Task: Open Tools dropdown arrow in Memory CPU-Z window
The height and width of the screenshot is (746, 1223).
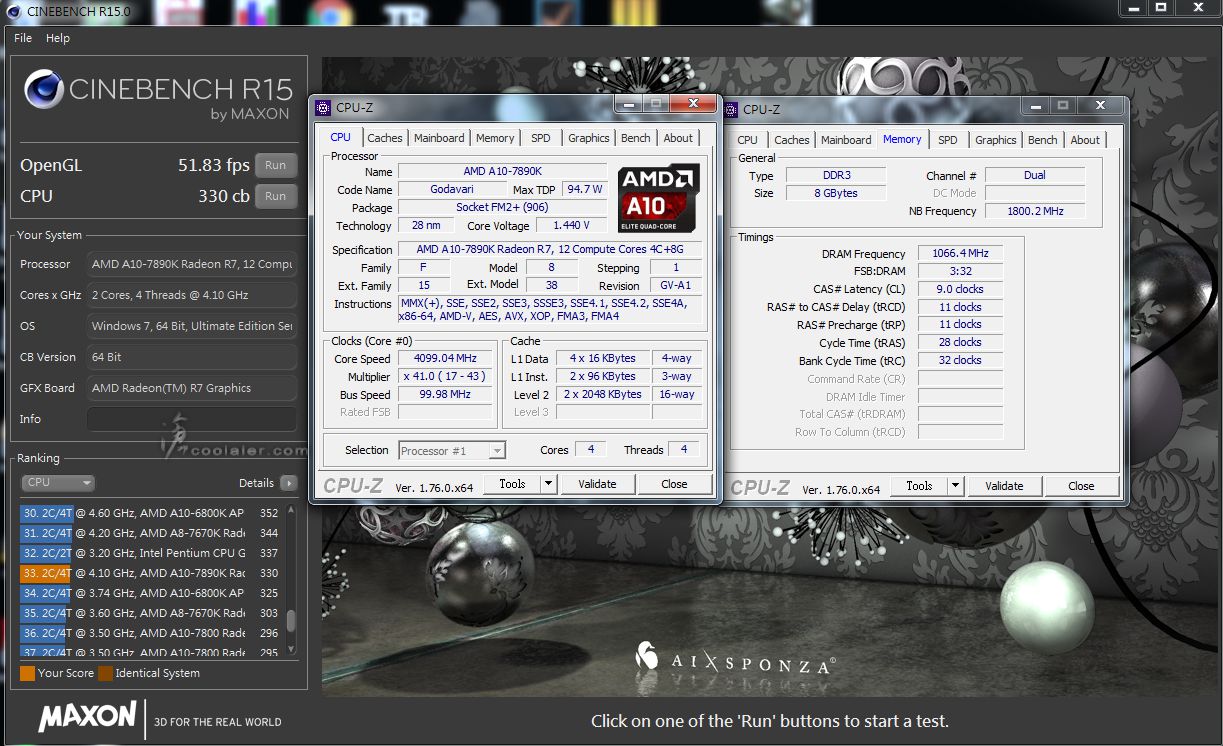Action: (x=955, y=486)
